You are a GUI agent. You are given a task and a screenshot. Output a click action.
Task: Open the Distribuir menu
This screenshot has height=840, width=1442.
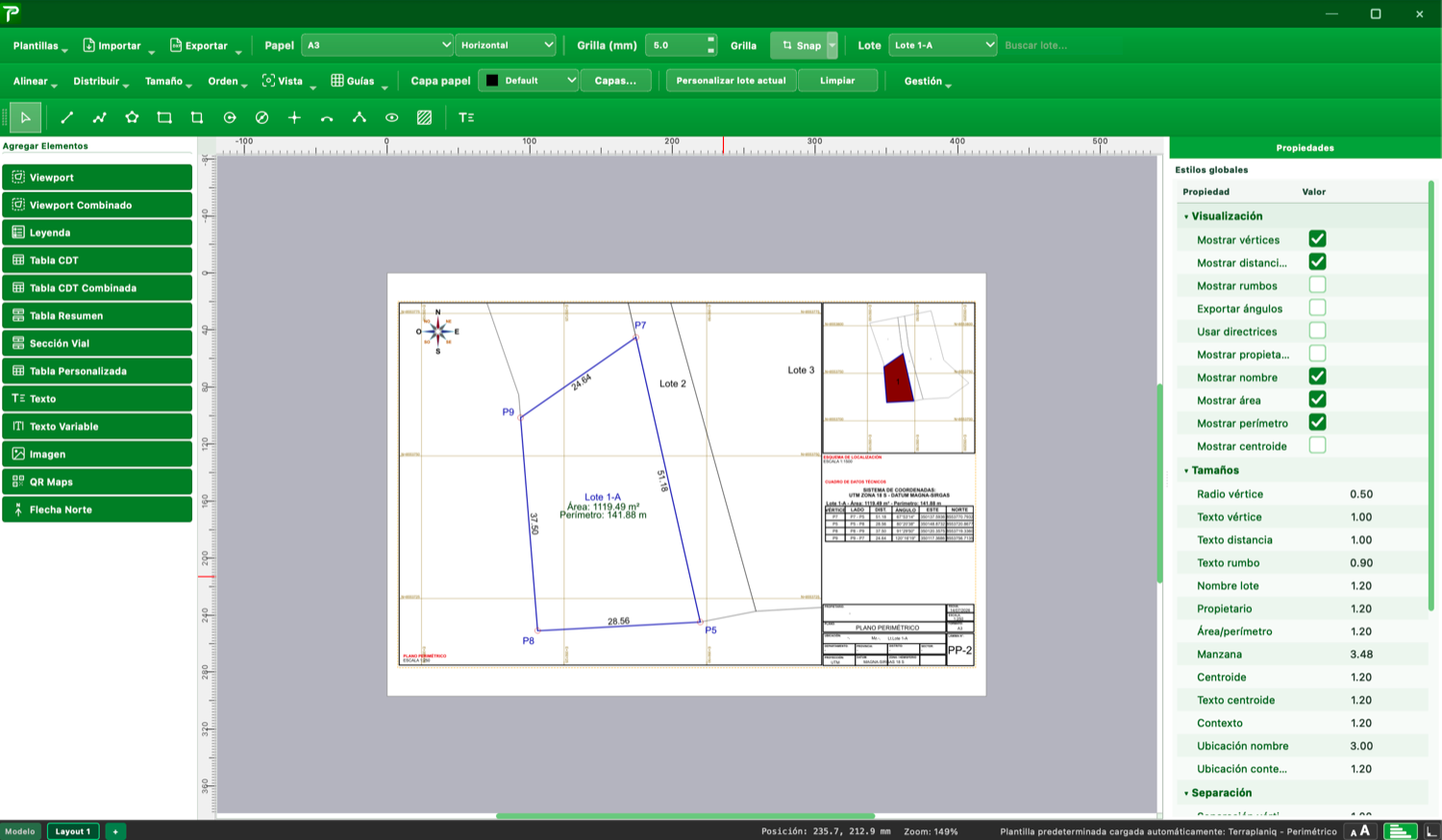click(101, 81)
